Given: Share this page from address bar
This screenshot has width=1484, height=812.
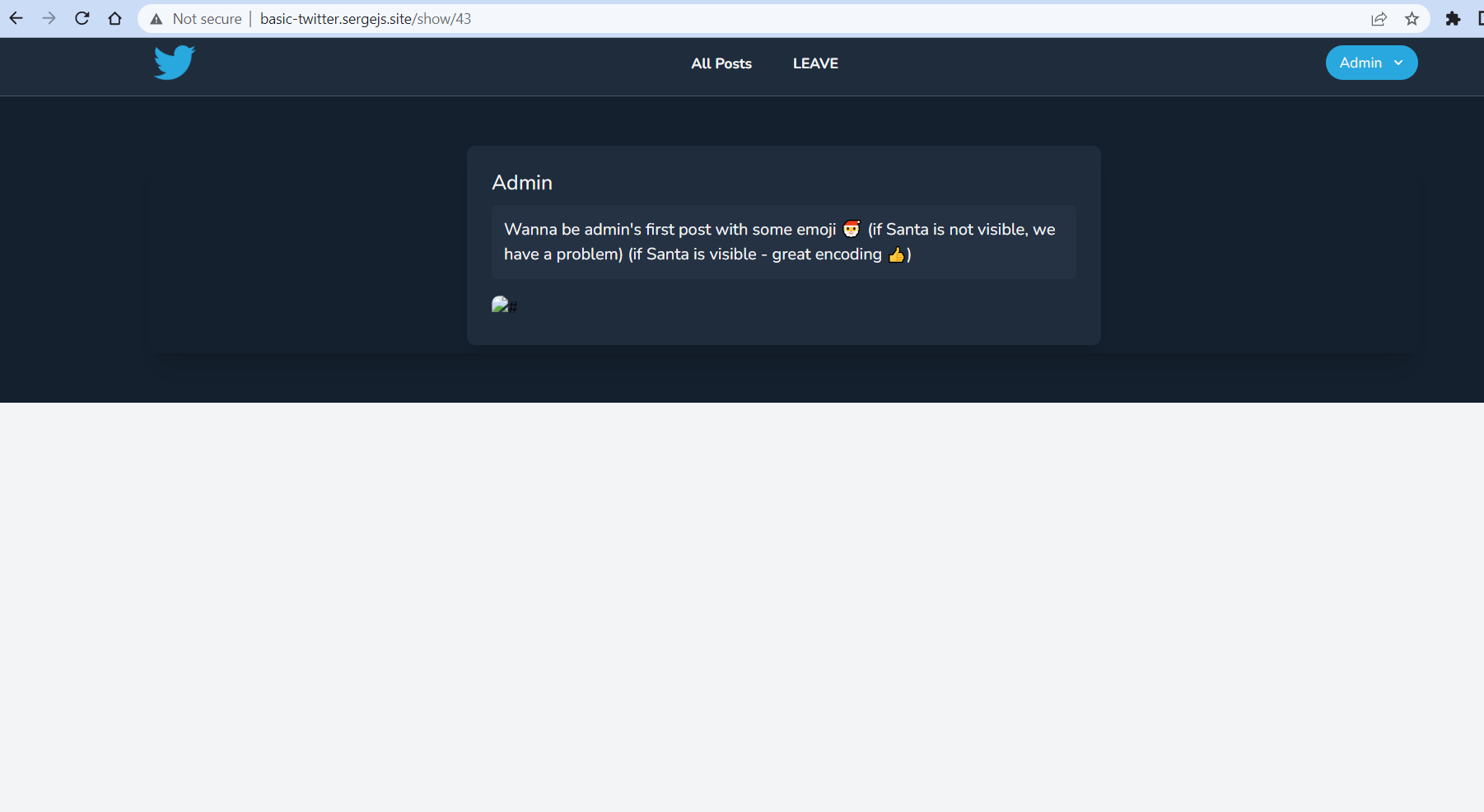Looking at the screenshot, I should (1379, 19).
